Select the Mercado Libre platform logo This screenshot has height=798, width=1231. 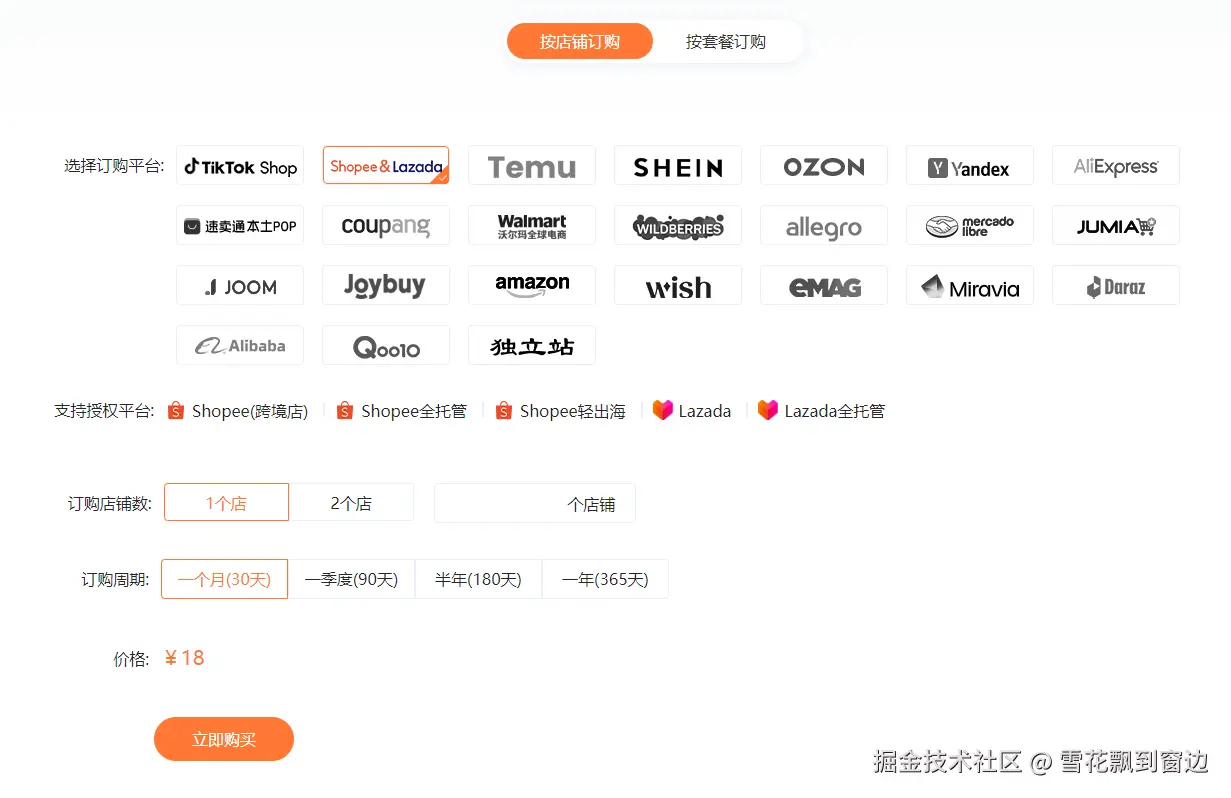(x=970, y=226)
